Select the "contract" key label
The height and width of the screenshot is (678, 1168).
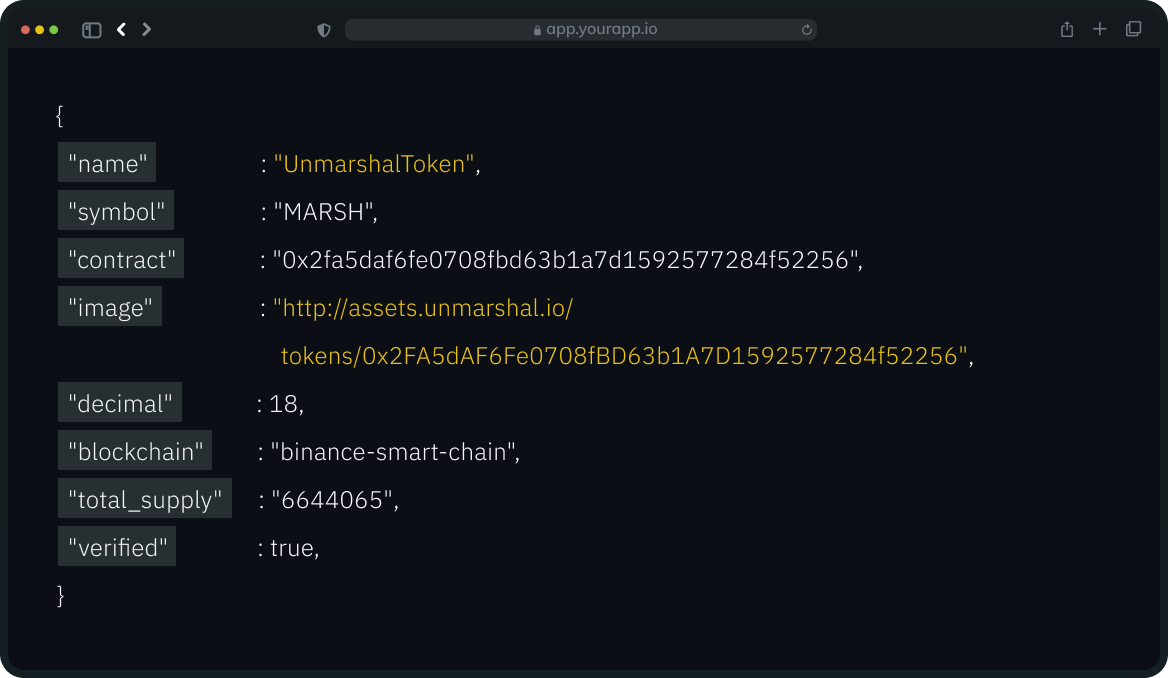(x=121, y=259)
